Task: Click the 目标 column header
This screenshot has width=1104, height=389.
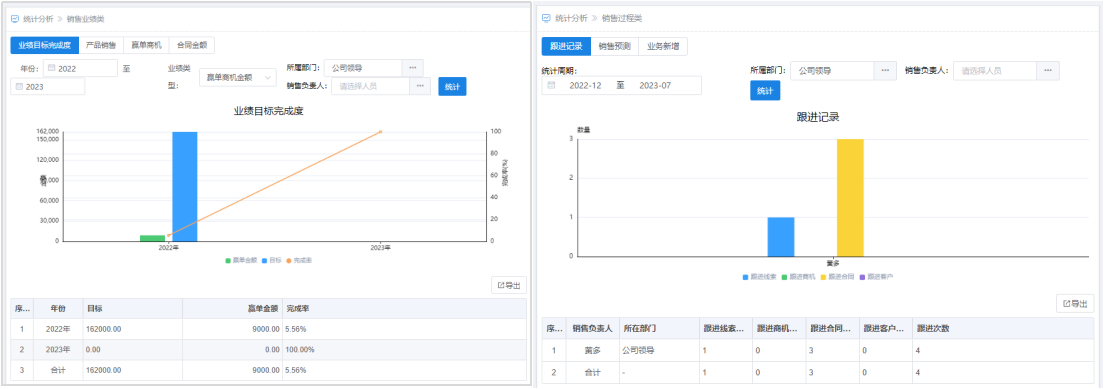Action: pyautogui.click(x=132, y=308)
